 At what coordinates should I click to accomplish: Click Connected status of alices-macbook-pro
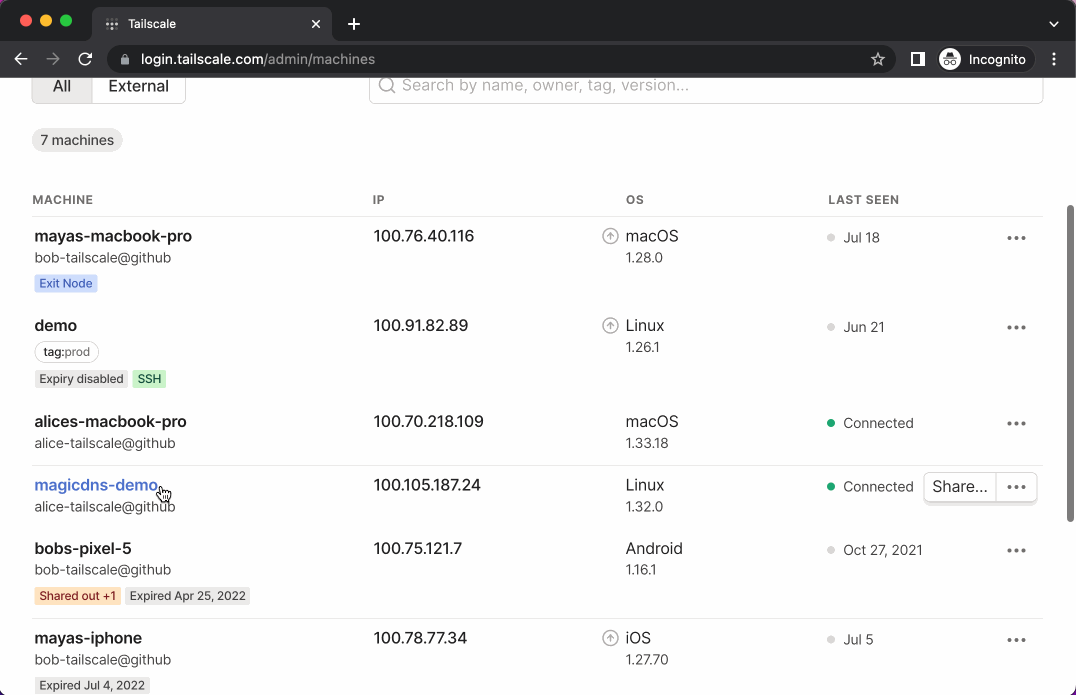pos(870,423)
